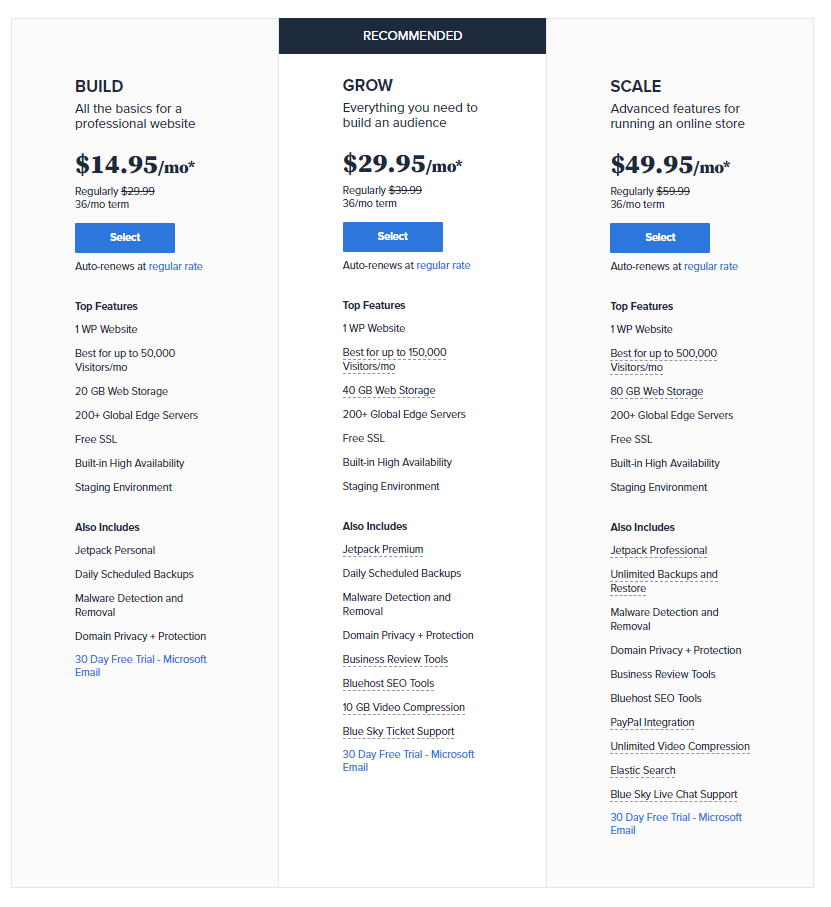Image resolution: width=831 pixels, height=907 pixels.
Task: Select the GROW plan button
Action: [393, 237]
